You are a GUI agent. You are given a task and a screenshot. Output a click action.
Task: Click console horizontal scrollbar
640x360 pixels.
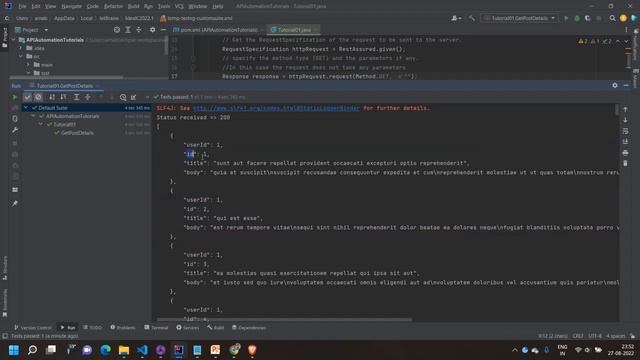pos(284,320)
